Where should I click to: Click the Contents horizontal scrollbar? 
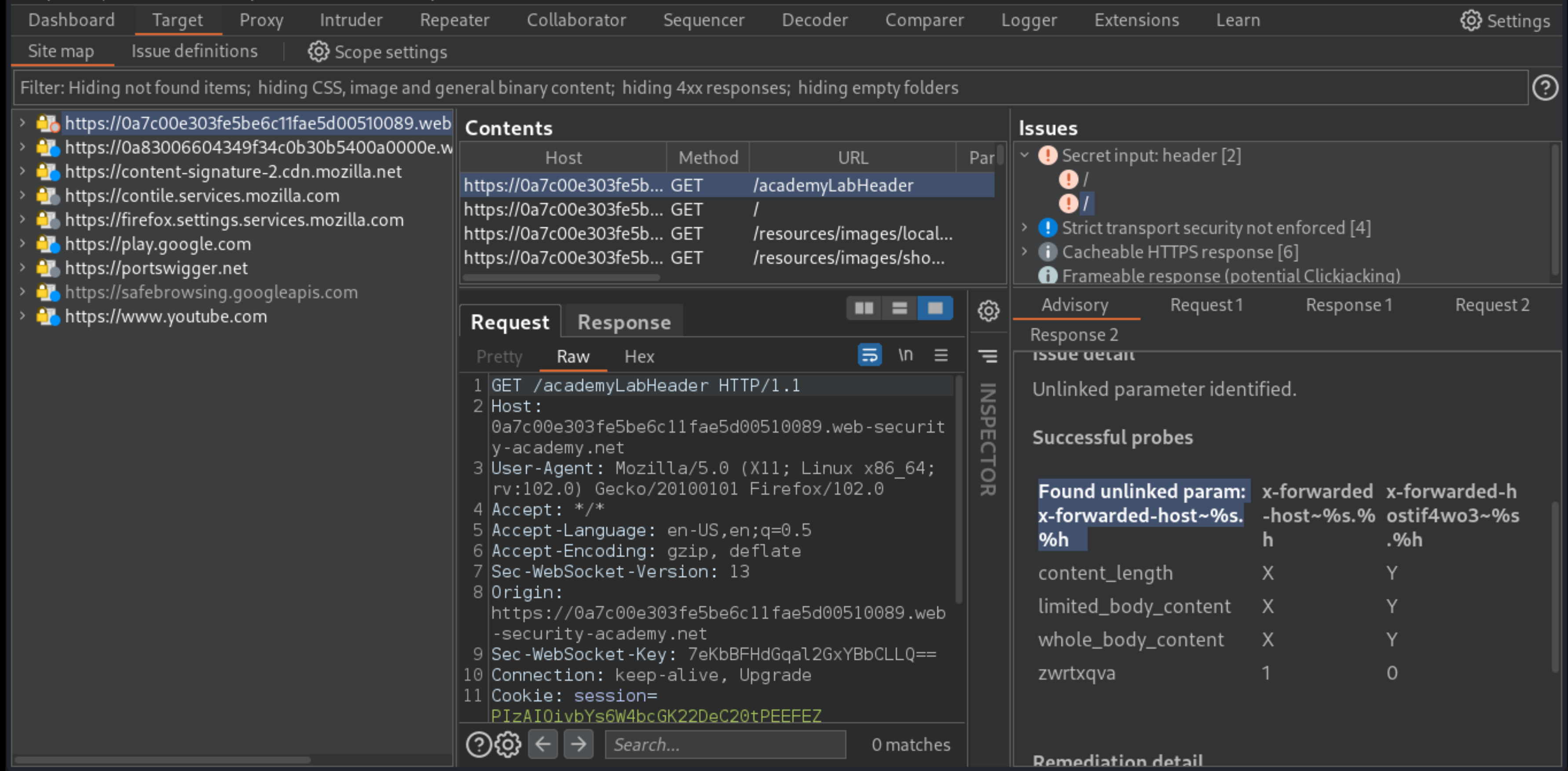561,278
